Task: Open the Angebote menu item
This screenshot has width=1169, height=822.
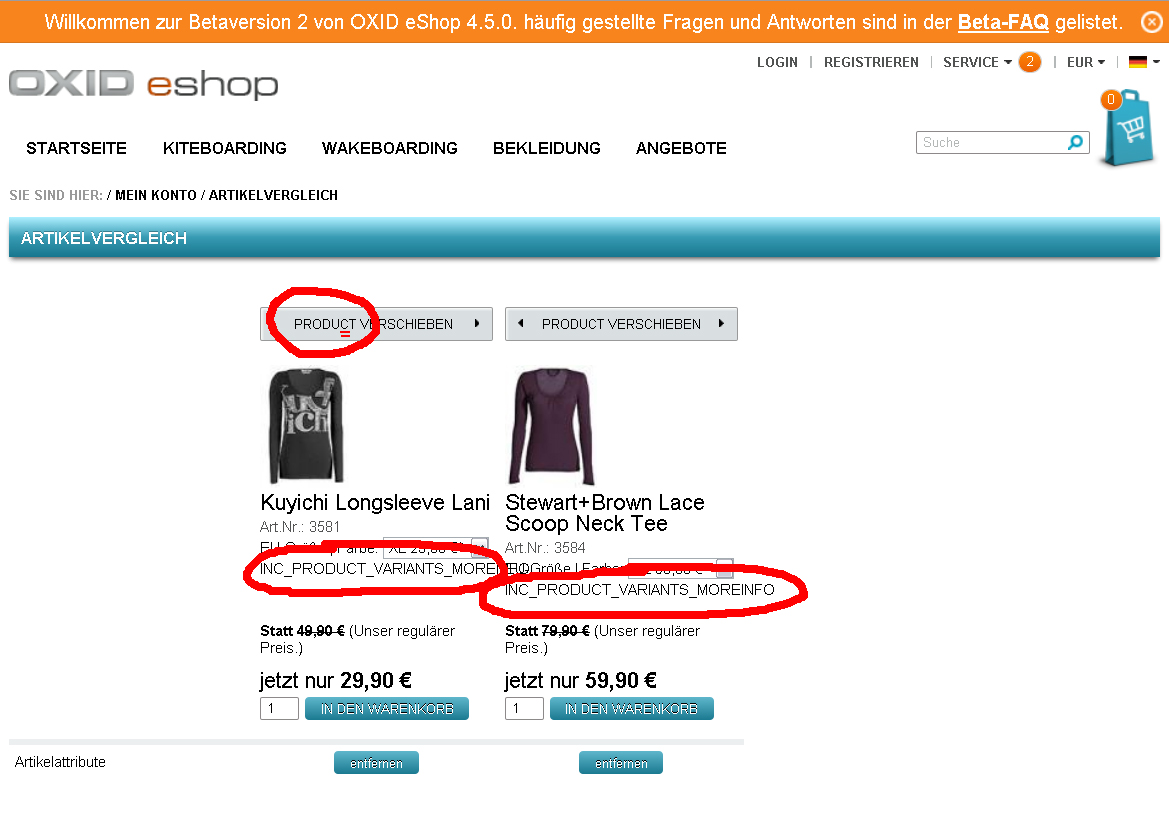Action: [x=681, y=148]
